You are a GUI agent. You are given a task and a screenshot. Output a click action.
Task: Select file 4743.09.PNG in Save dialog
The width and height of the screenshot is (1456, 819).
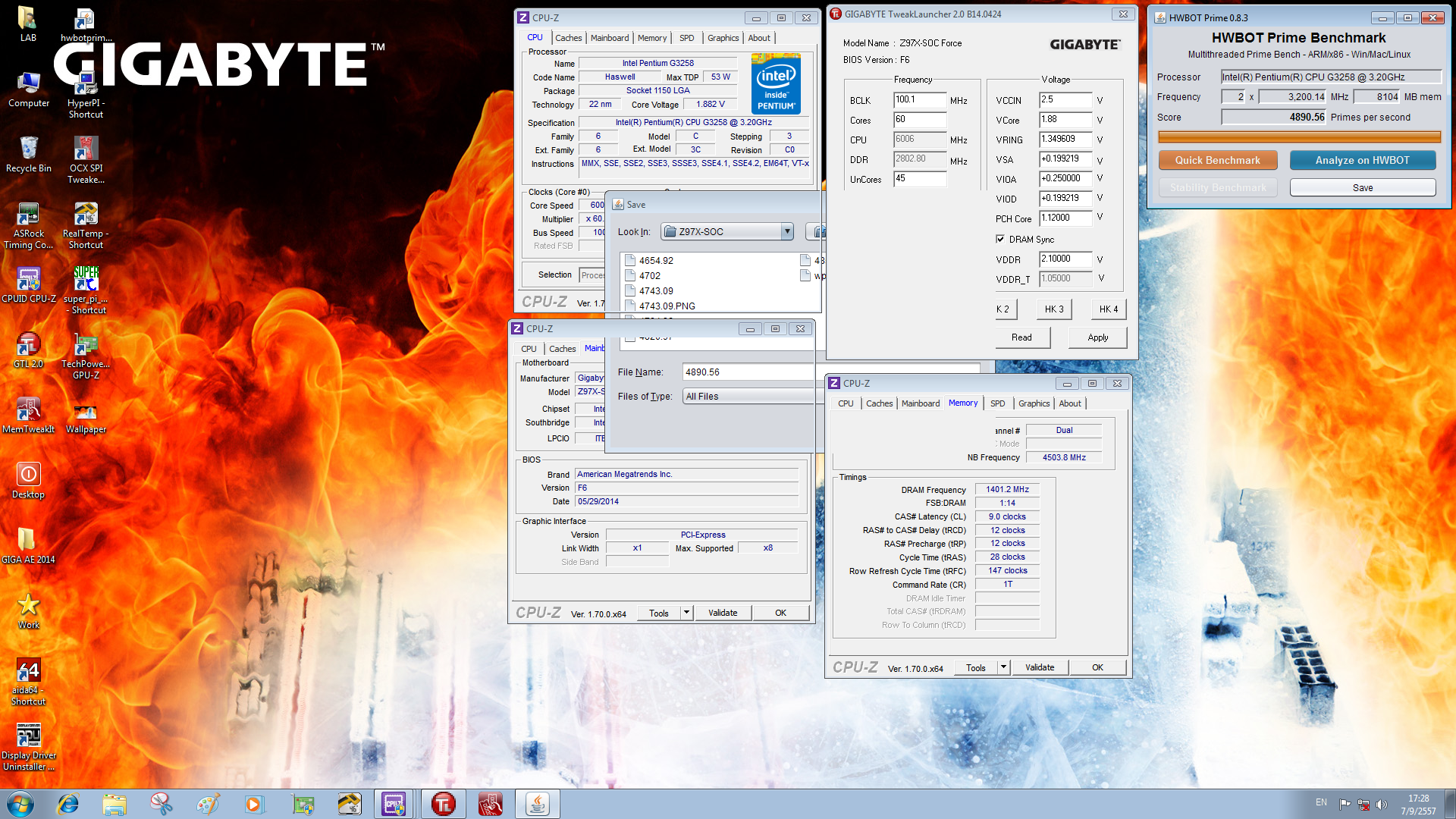(x=660, y=306)
